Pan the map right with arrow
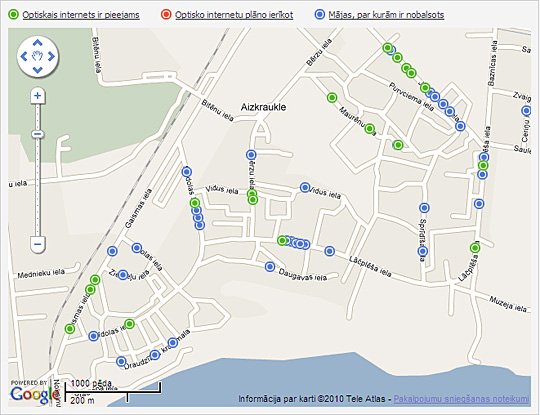Screen dimensions: 540x415 point(51,56)
